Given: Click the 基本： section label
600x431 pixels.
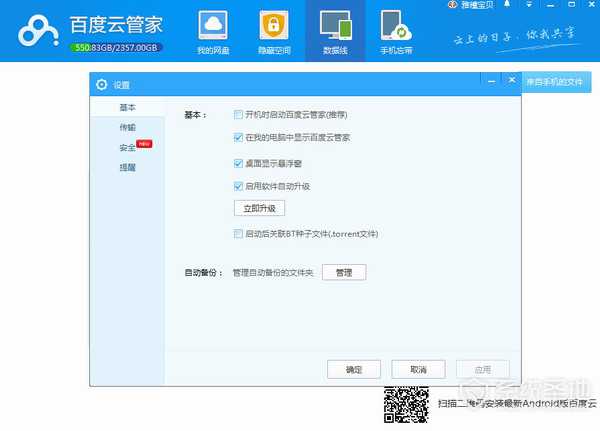Looking at the screenshot, I should (196, 115).
